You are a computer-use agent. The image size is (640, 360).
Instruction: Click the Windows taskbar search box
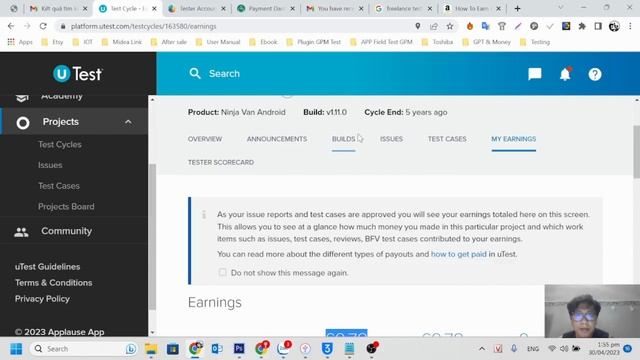pos(84,349)
